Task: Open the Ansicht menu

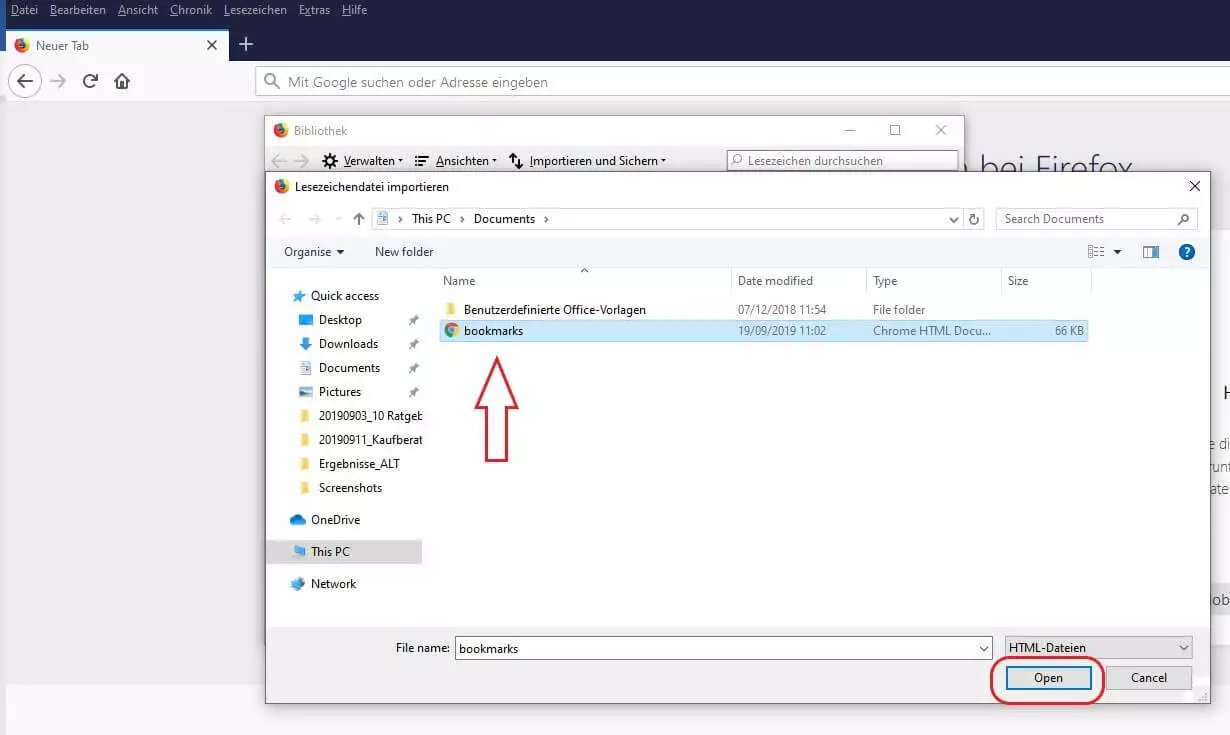Action: [x=138, y=10]
